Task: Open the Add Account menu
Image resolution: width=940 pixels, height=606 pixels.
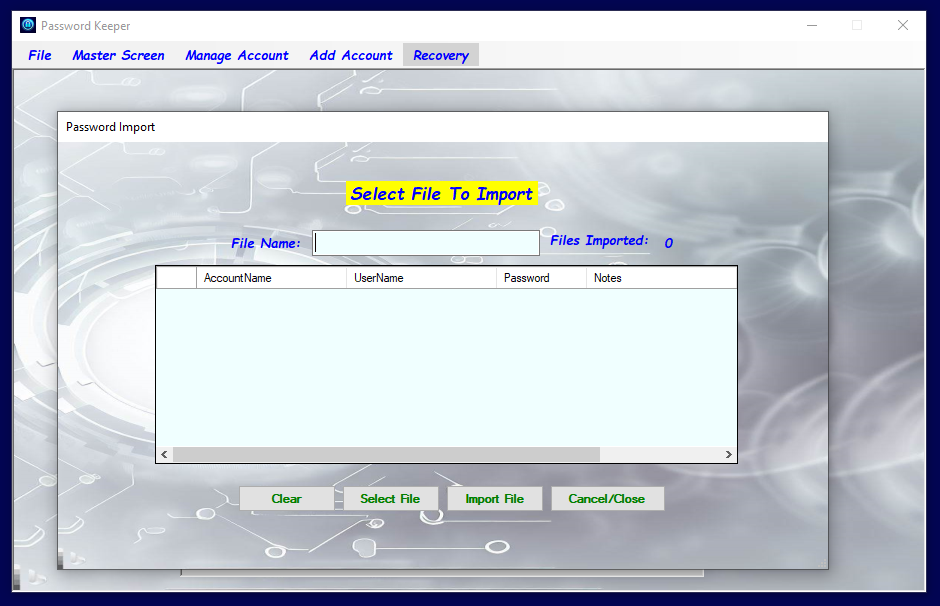Action: pyautogui.click(x=351, y=56)
